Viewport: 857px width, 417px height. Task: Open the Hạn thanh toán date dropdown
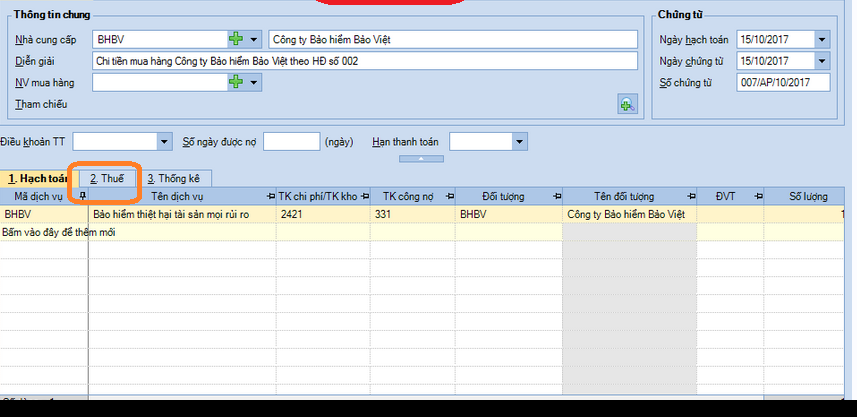[519, 142]
